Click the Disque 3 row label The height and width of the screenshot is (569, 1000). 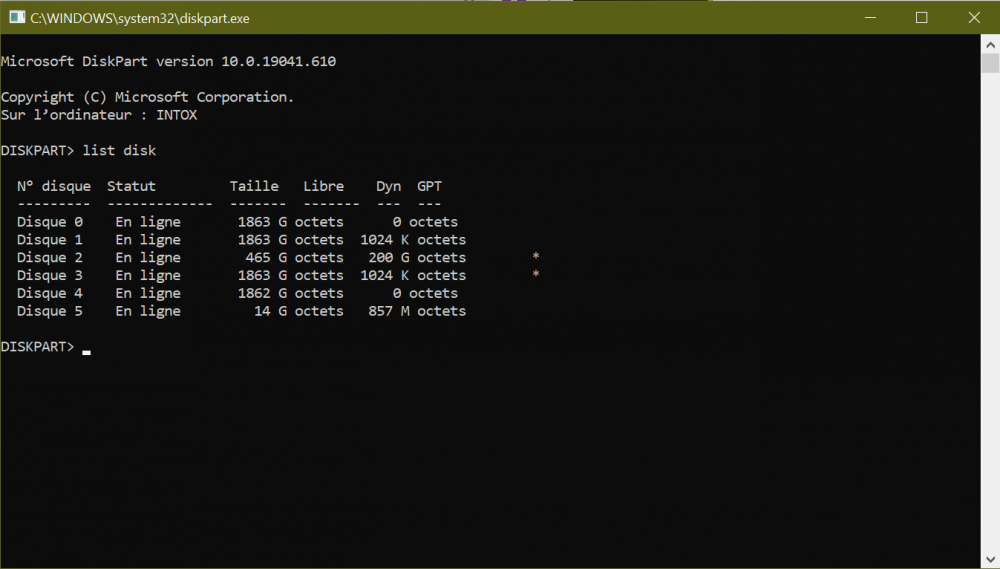point(50,276)
